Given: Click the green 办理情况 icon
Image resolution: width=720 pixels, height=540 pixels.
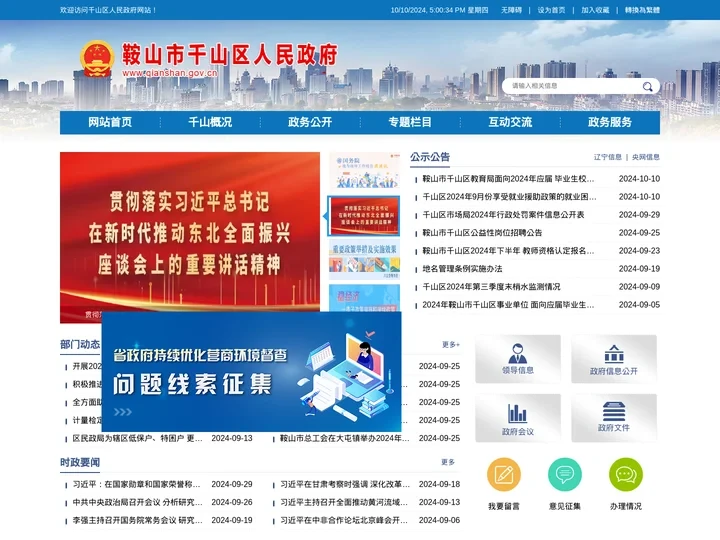Looking at the screenshot, I should click(626, 475).
